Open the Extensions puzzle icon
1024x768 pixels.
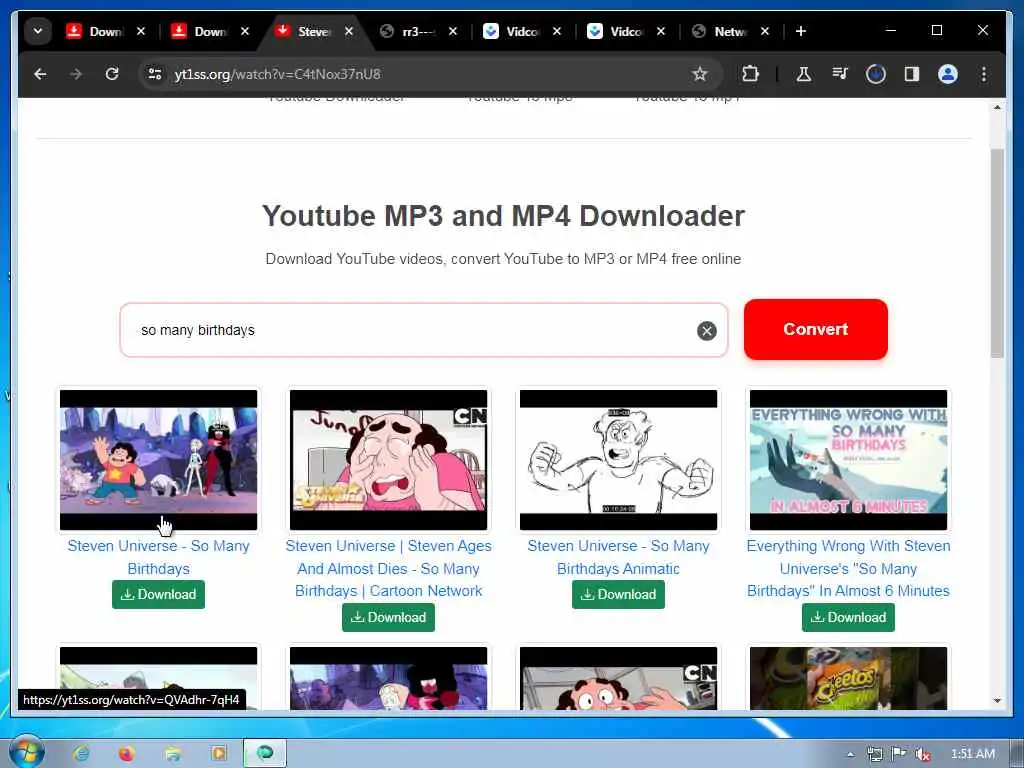pyautogui.click(x=750, y=74)
